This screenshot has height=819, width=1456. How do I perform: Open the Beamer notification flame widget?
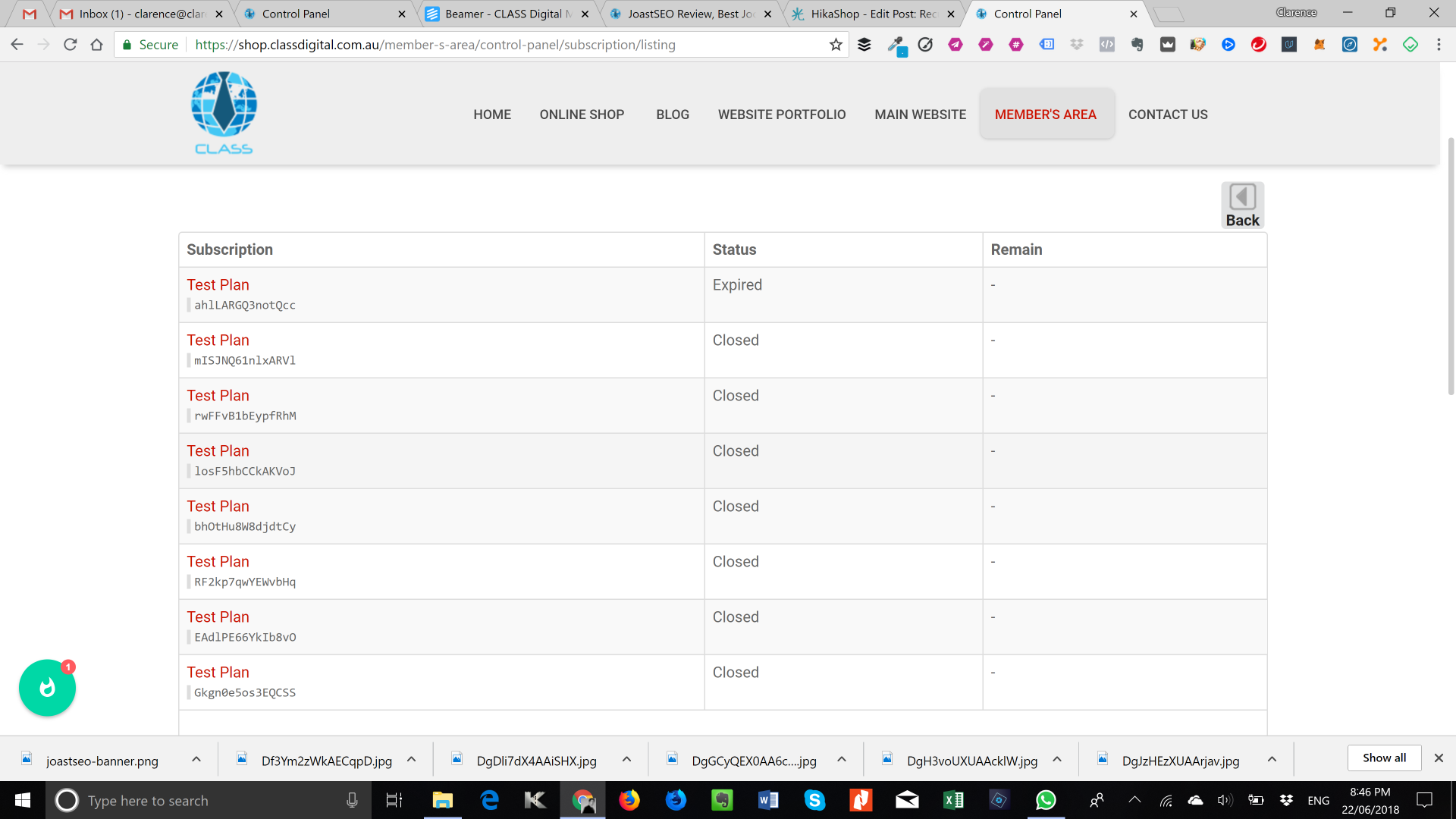47,688
